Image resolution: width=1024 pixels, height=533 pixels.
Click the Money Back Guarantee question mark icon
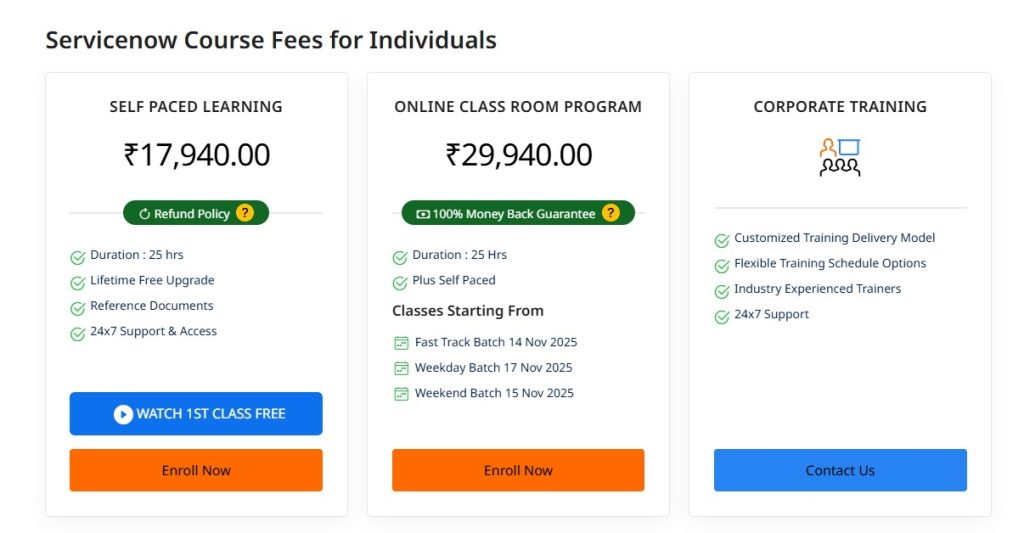pyautogui.click(x=611, y=213)
